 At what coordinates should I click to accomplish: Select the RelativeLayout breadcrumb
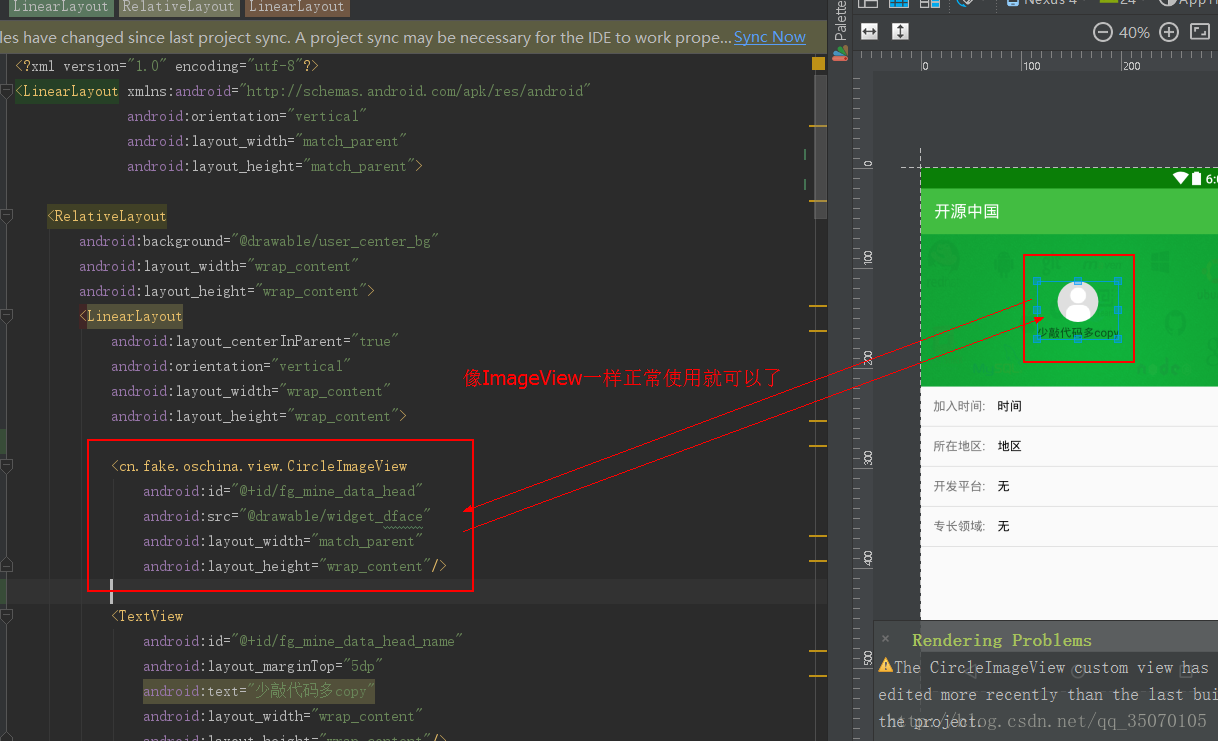[180, 7]
